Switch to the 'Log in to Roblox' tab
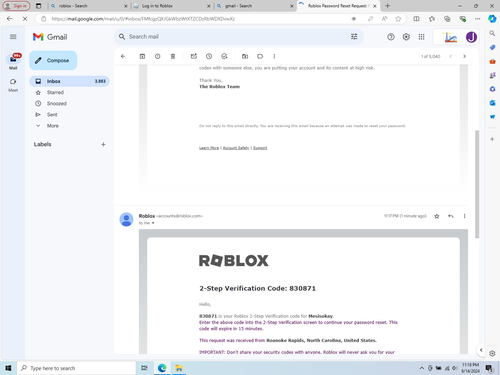Image resolution: width=500 pixels, height=375 pixels. pyautogui.click(x=172, y=6)
